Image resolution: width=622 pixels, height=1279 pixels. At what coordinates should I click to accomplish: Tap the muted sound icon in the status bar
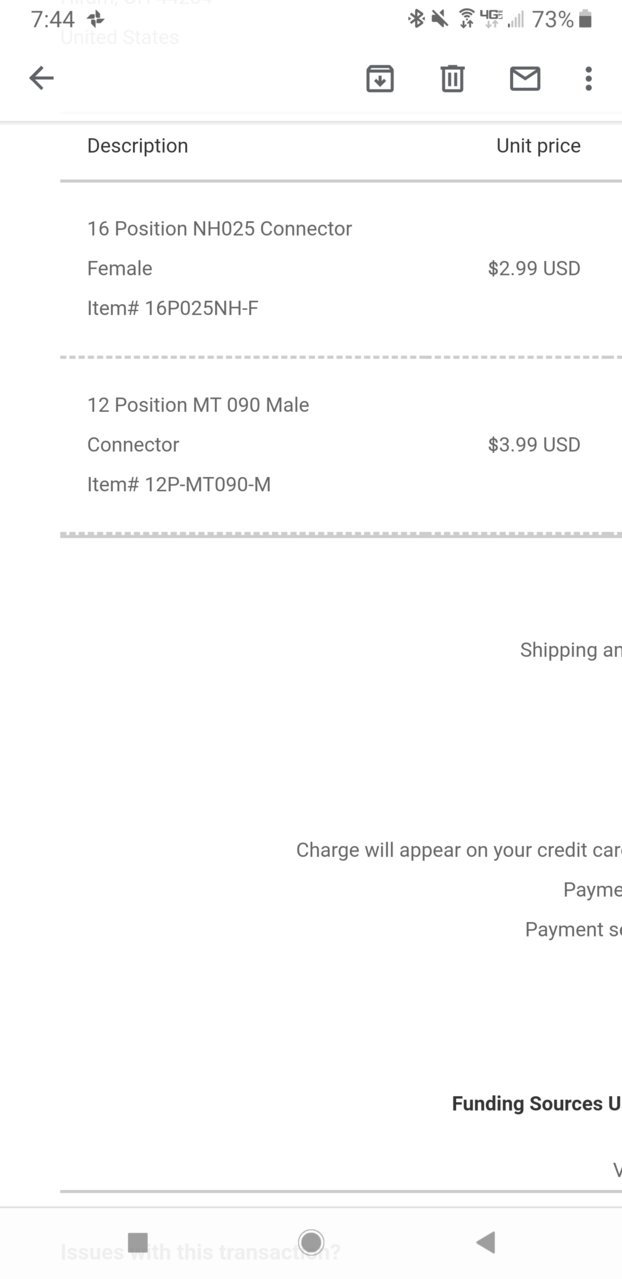pyautogui.click(x=440, y=19)
